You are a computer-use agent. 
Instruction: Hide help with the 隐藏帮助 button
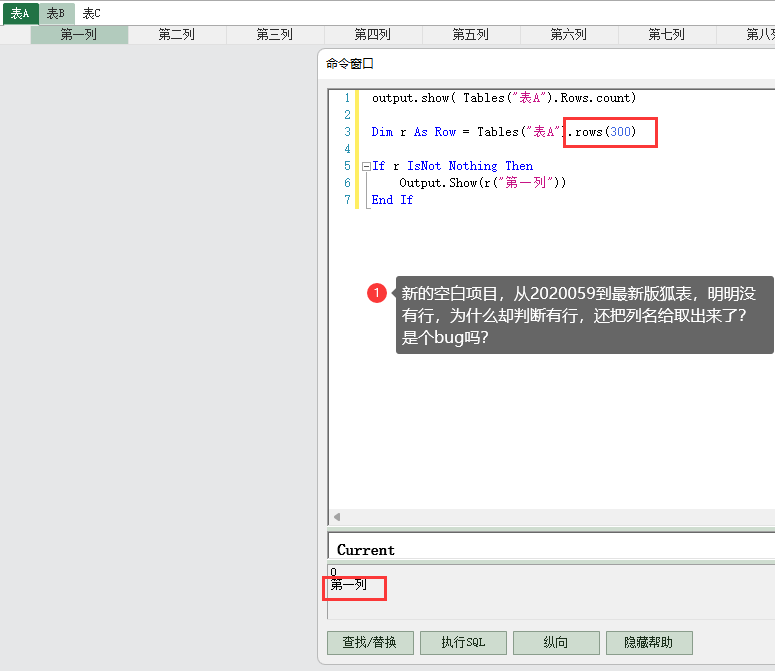click(x=648, y=642)
